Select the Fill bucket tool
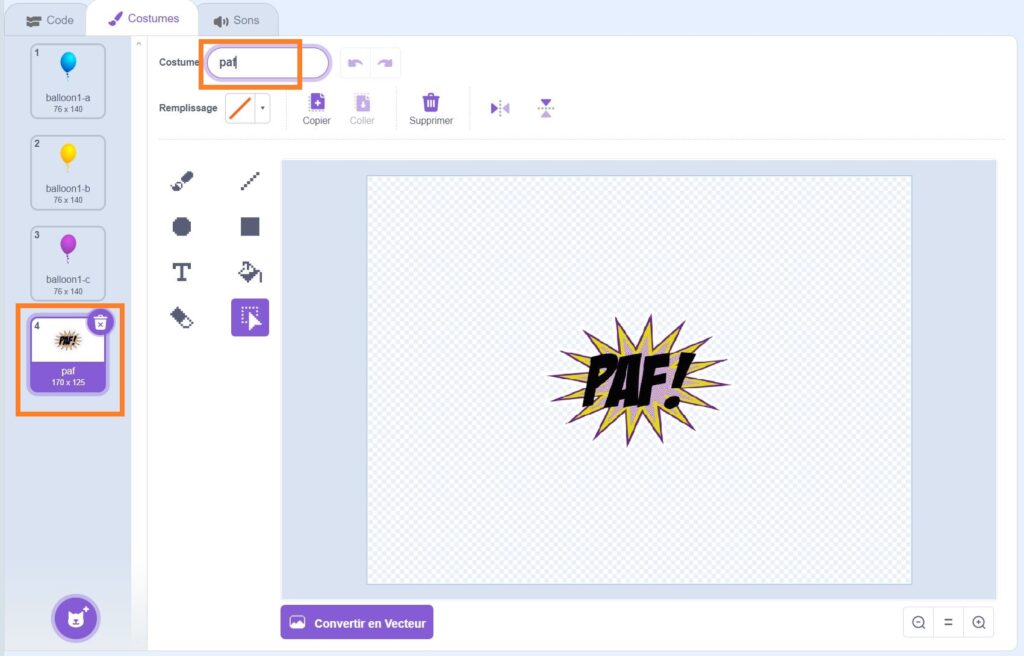Screen dimensions: 1024x656 click(x=250, y=272)
